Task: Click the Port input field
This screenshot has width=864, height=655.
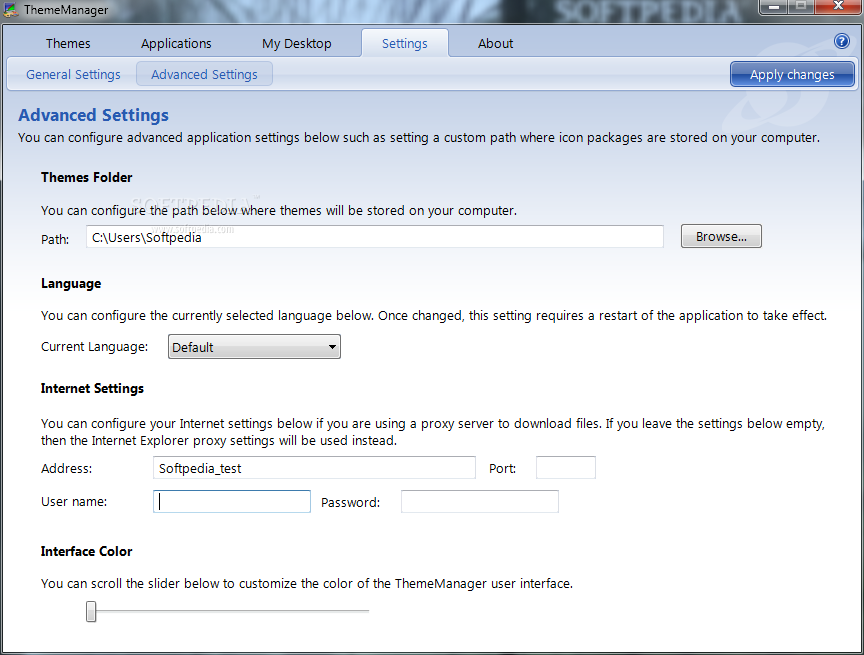Action: [565, 468]
